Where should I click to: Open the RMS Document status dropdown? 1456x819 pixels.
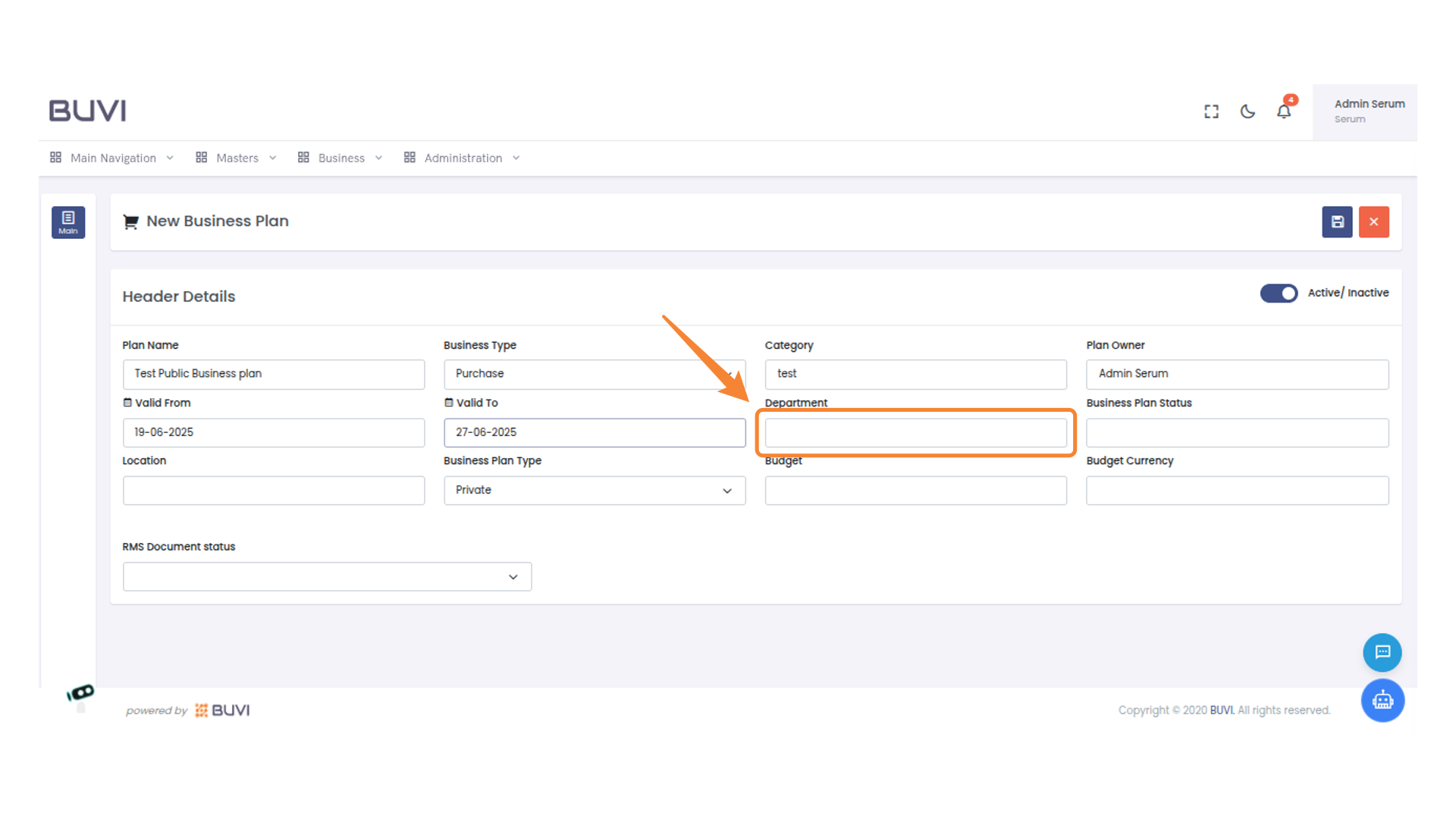click(327, 577)
